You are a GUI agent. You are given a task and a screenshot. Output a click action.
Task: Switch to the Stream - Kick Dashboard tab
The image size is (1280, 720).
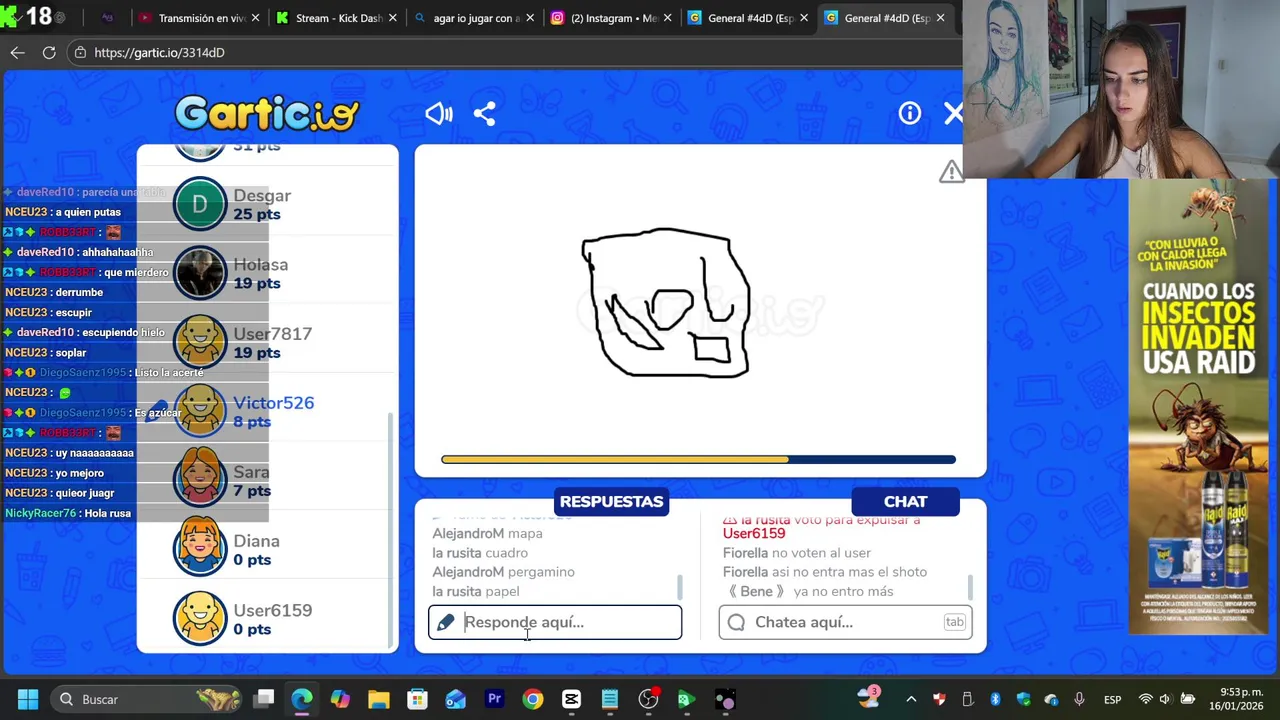[x=337, y=18]
